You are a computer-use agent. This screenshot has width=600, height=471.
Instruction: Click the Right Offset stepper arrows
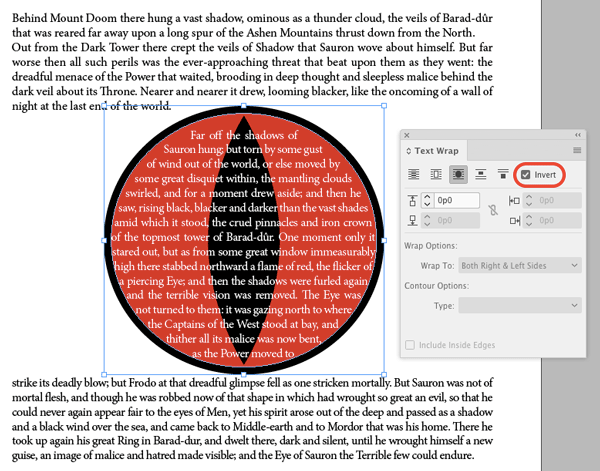529,220
